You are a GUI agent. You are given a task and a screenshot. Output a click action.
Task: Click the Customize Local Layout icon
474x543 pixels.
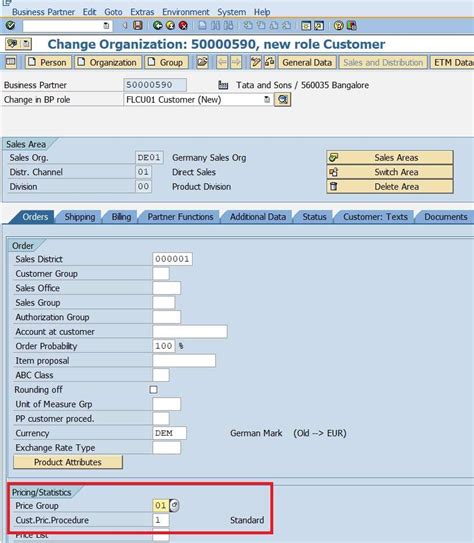(x=351, y=26)
